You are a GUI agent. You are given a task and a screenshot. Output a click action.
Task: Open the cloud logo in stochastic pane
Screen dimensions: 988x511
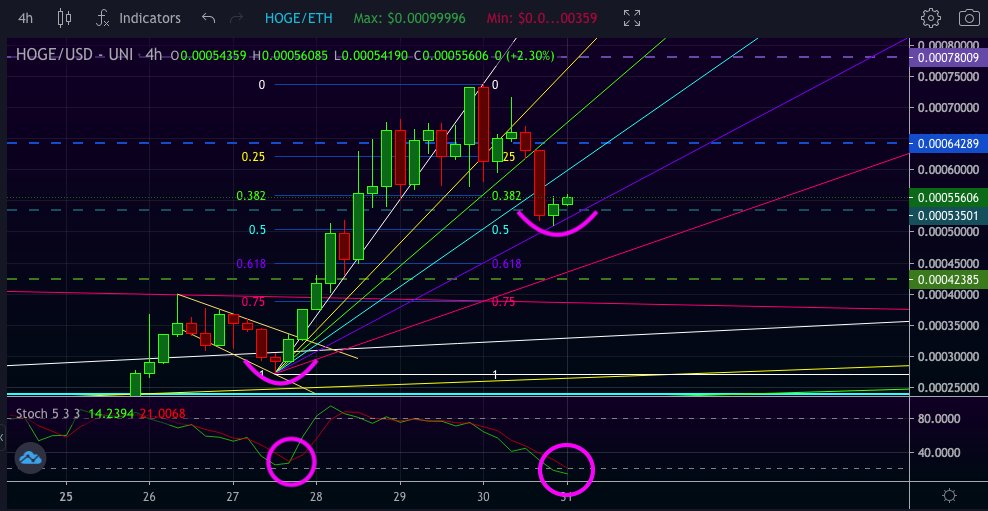click(30, 458)
